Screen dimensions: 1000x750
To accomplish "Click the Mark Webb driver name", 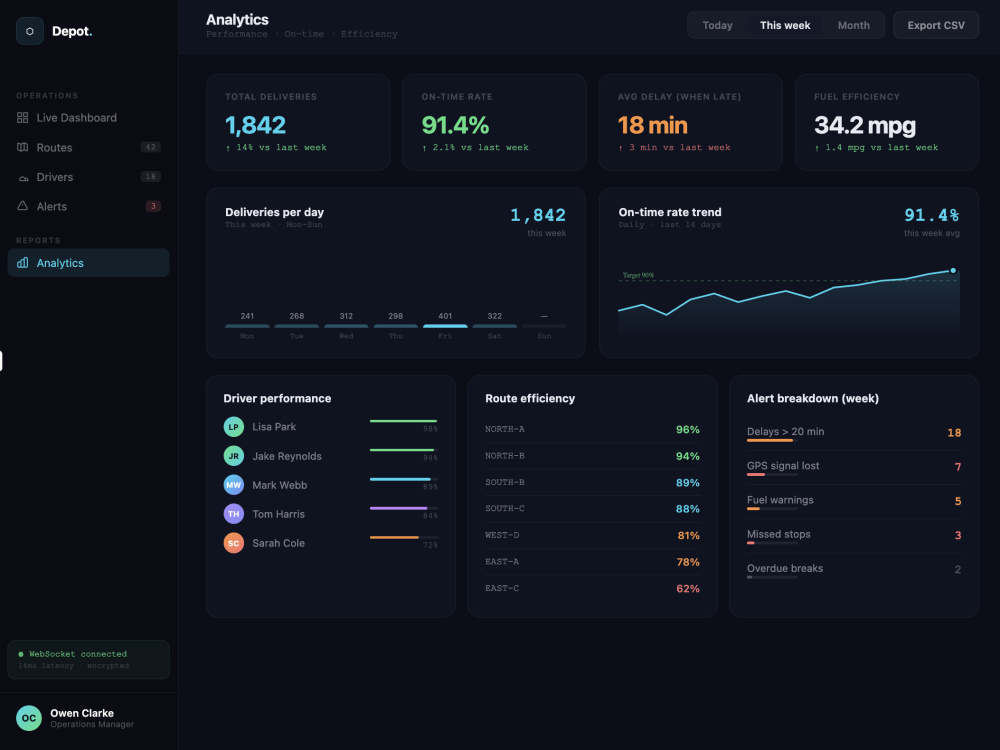I will coord(279,485).
